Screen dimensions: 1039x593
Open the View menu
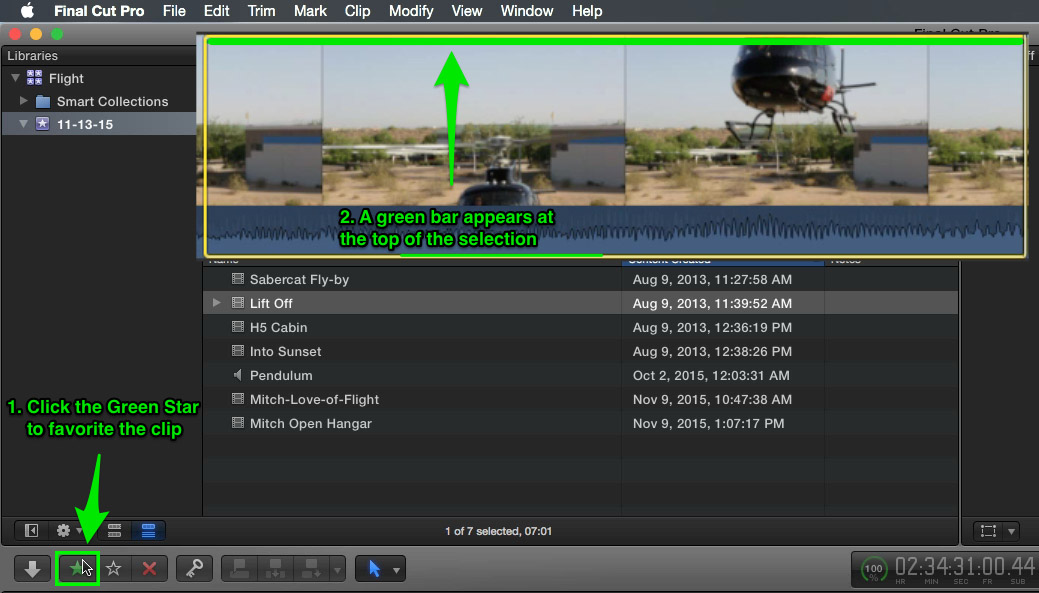(x=467, y=11)
